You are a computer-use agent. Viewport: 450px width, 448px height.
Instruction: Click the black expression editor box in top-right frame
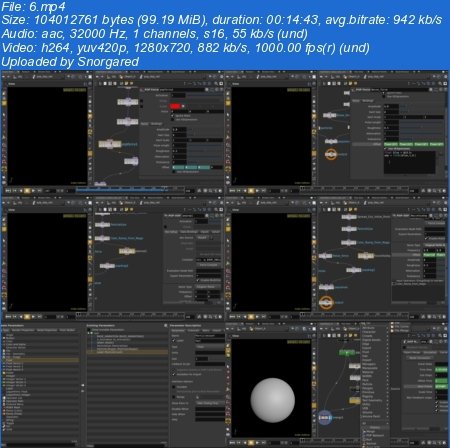[410, 162]
